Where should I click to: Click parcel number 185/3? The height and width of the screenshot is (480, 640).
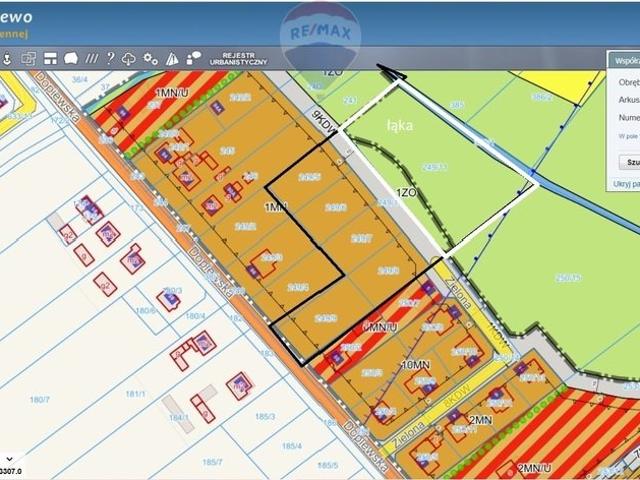click(x=265, y=416)
